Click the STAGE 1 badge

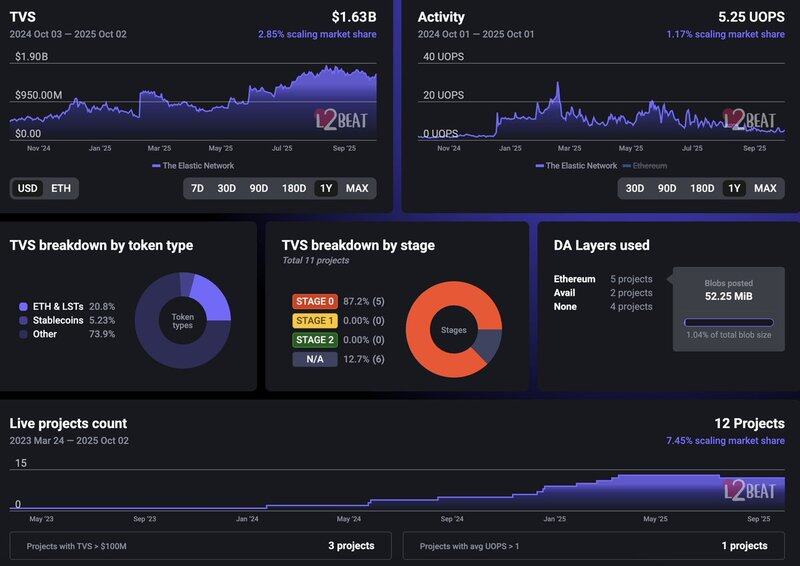(x=314, y=321)
